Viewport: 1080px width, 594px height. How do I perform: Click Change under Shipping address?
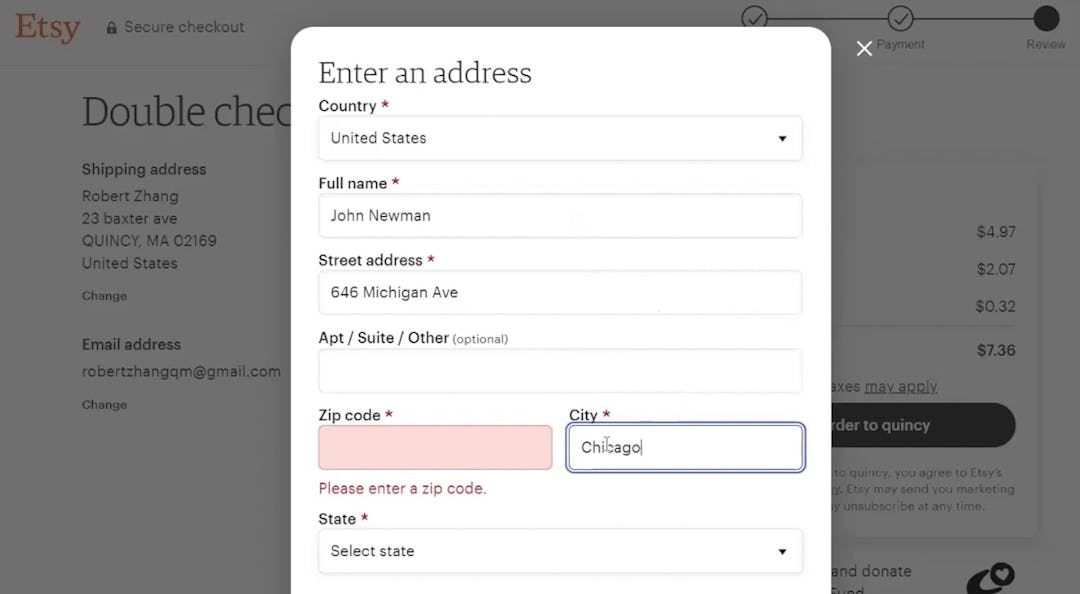click(x=104, y=295)
